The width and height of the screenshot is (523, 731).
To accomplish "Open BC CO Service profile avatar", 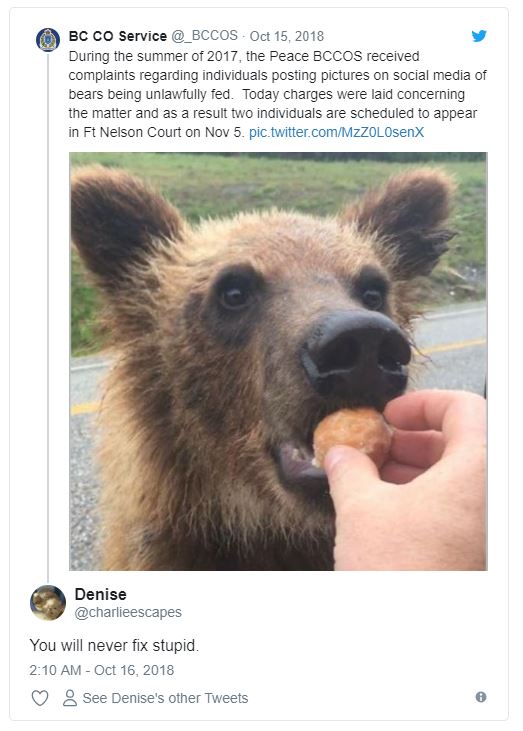I will (48, 40).
